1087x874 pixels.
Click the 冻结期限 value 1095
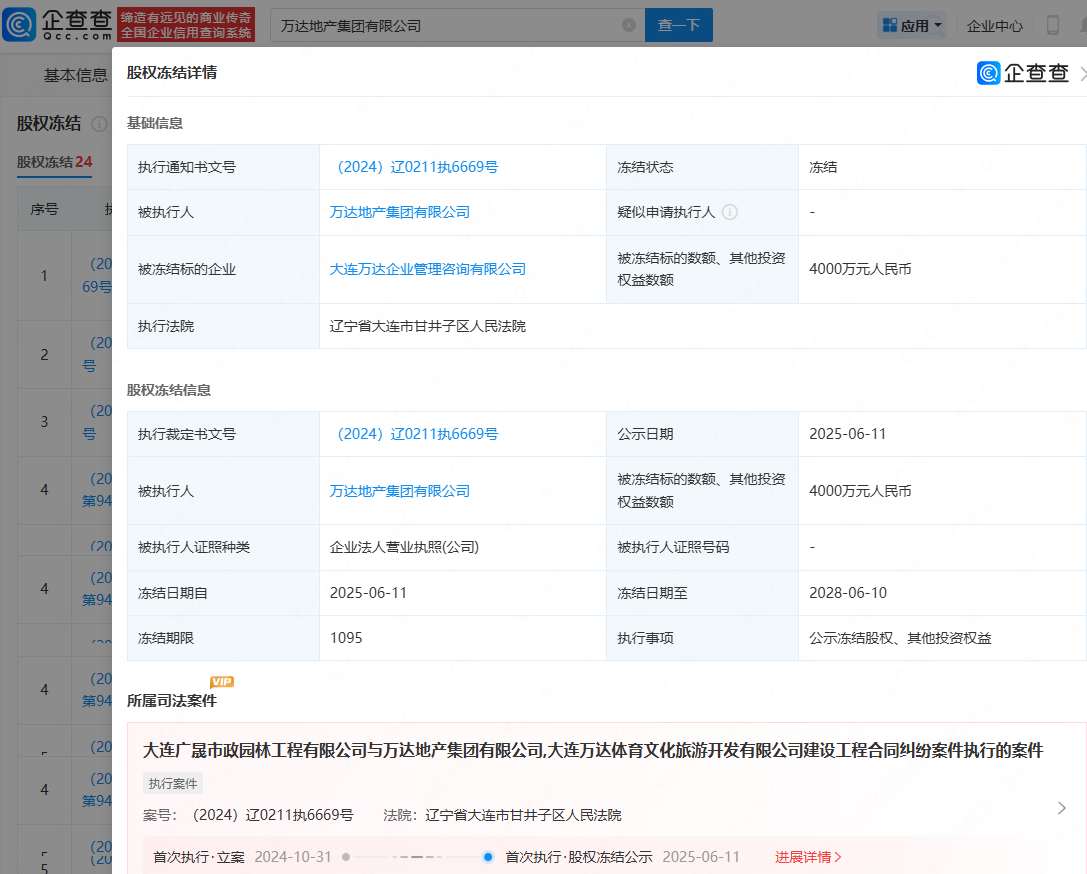(x=346, y=638)
